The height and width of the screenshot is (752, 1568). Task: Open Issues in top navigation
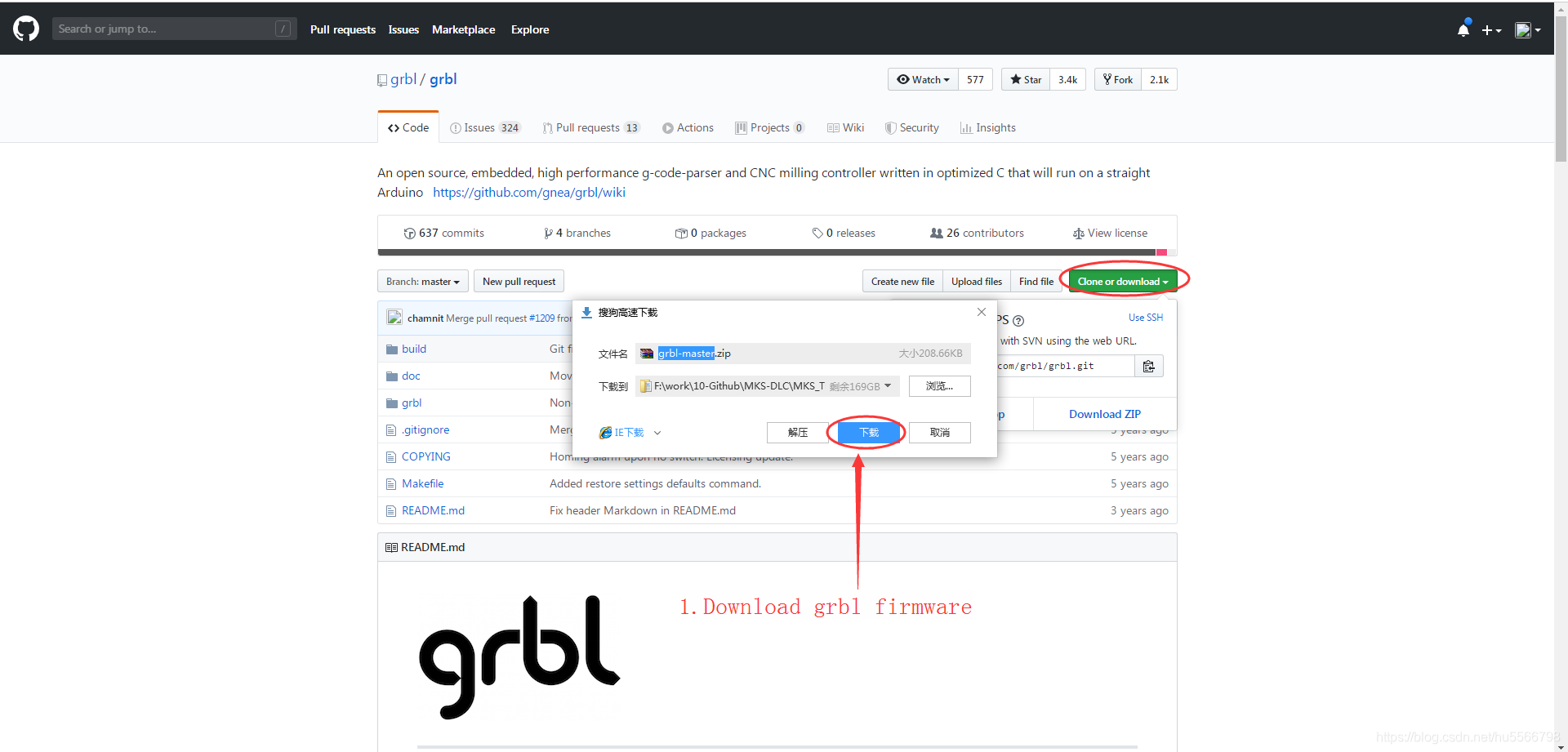(403, 29)
